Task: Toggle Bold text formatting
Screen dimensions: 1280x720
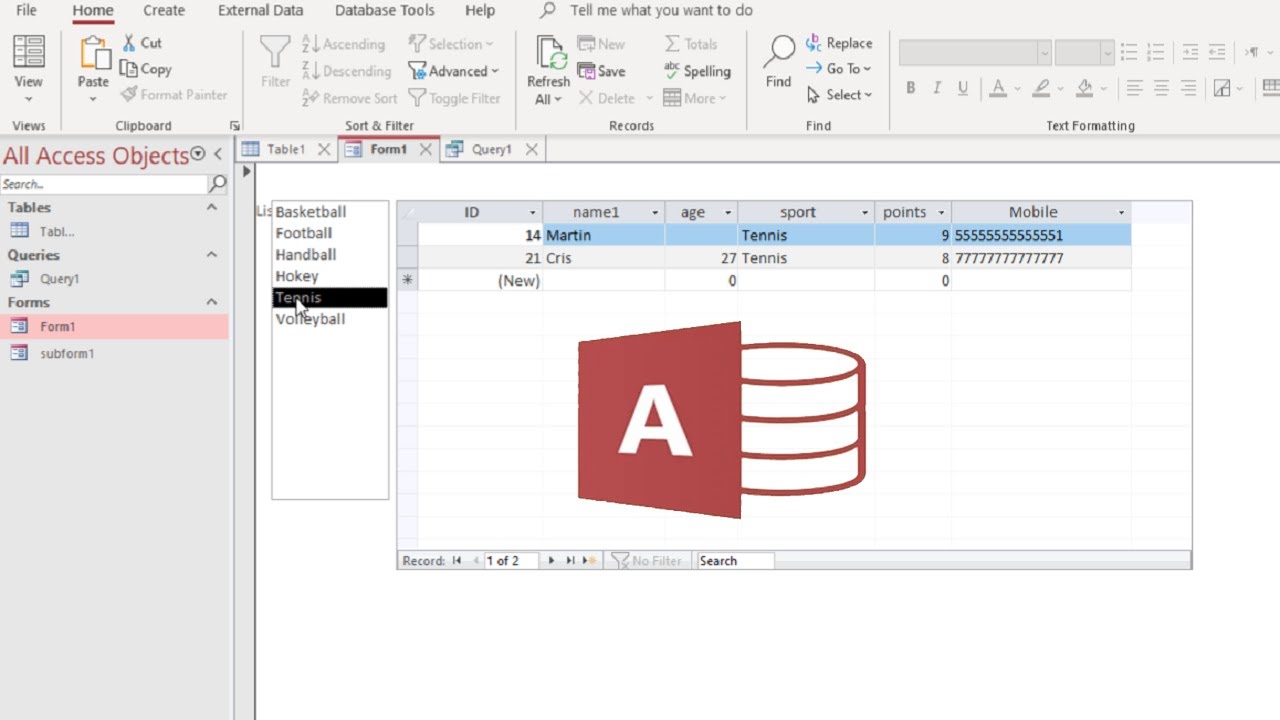Action: click(910, 88)
